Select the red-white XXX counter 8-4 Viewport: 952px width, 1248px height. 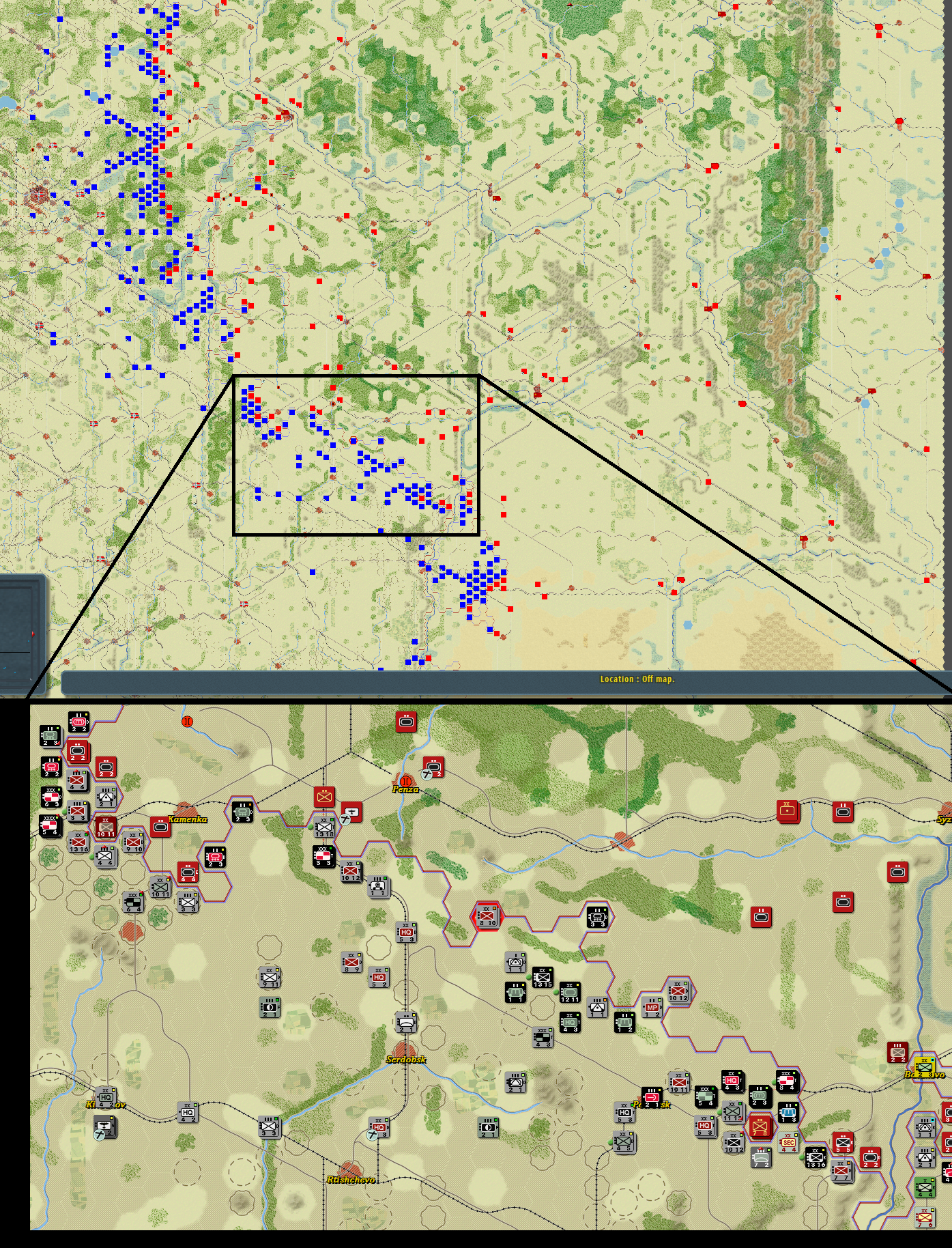(788, 1081)
